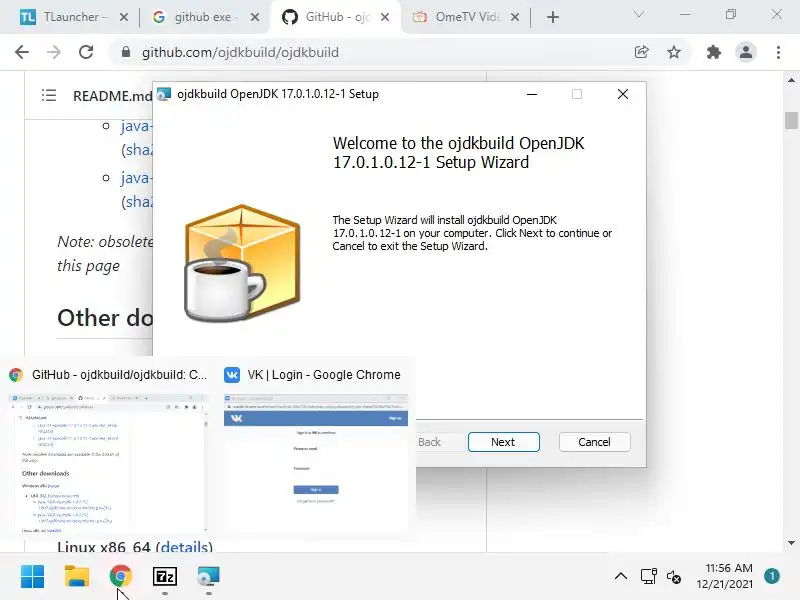Open a new Chrome tab
Viewport: 800px width, 600px height.
click(x=553, y=17)
